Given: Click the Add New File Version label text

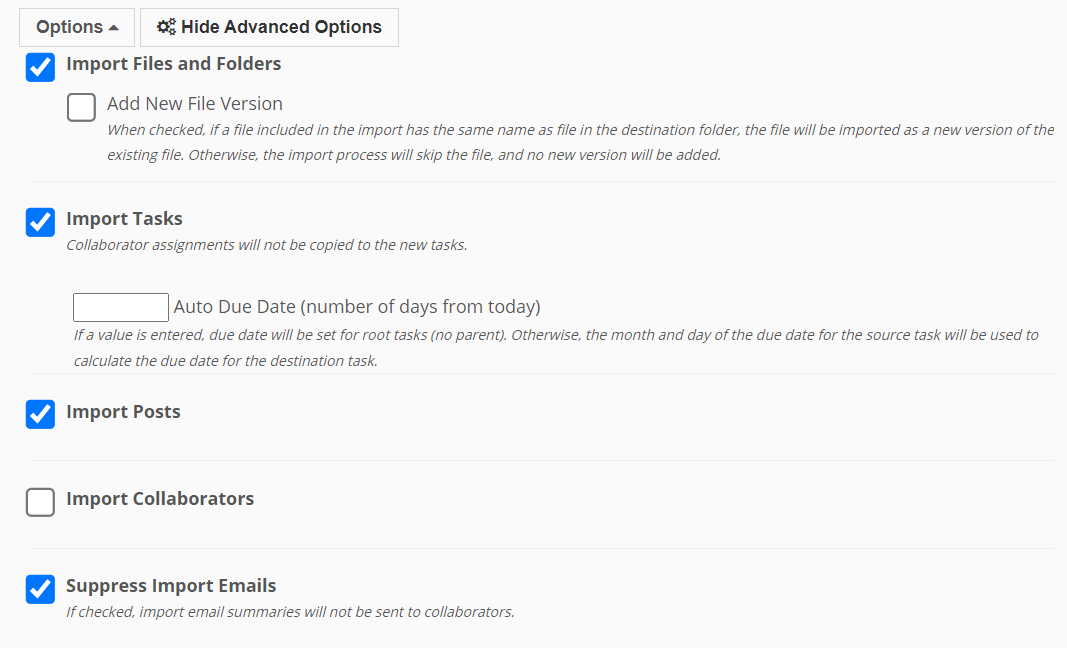Looking at the screenshot, I should tap(194, 103).
